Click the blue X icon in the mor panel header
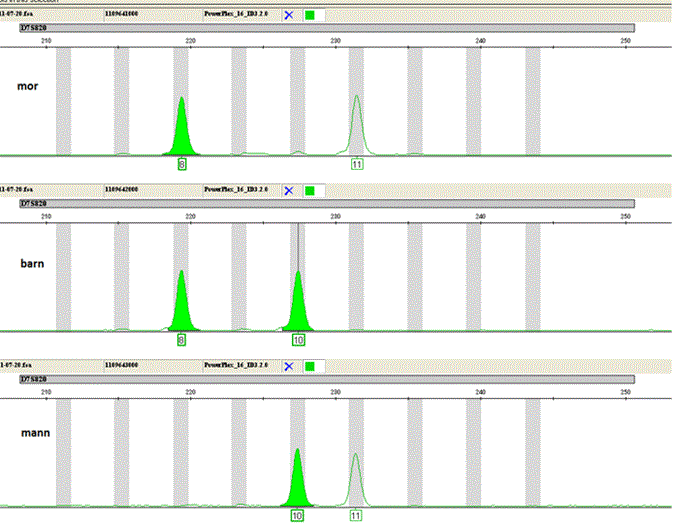675x529 pixels. (289, 16)
